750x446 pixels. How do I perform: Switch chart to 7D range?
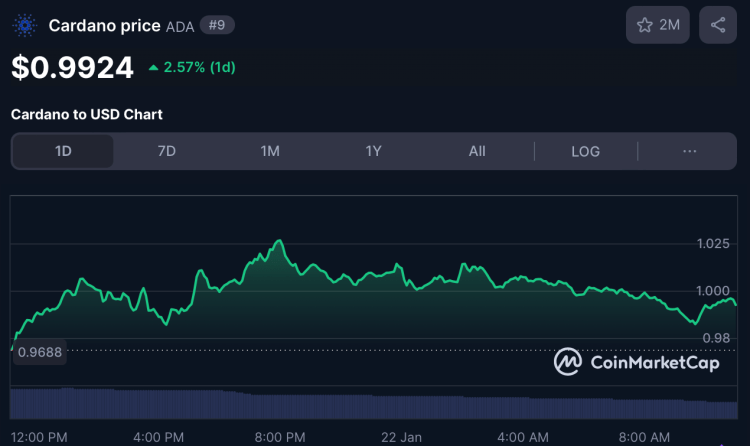pyautogui.click(x=166, y=151)
